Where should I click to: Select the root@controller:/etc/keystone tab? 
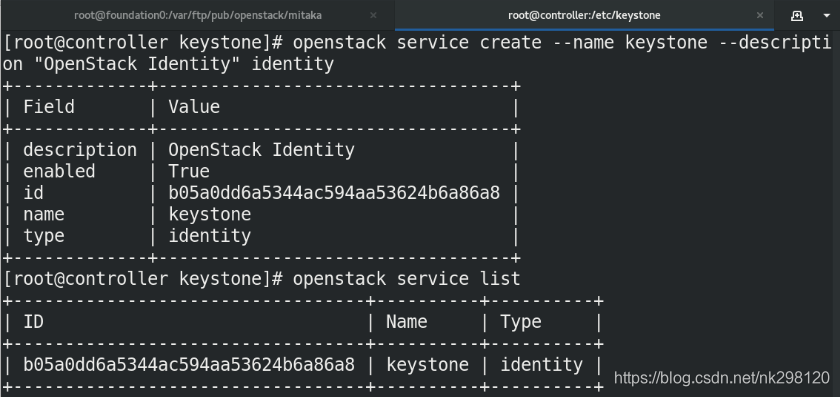click(584, 15)
